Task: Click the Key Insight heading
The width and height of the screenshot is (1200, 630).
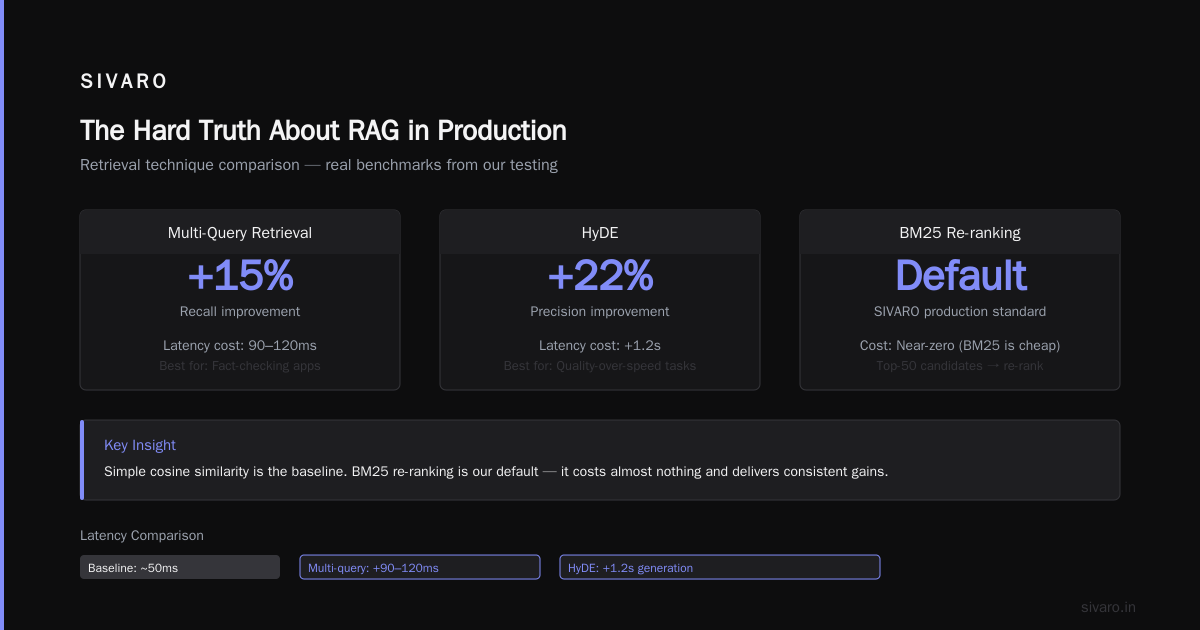Action: (x=140, y=445)
